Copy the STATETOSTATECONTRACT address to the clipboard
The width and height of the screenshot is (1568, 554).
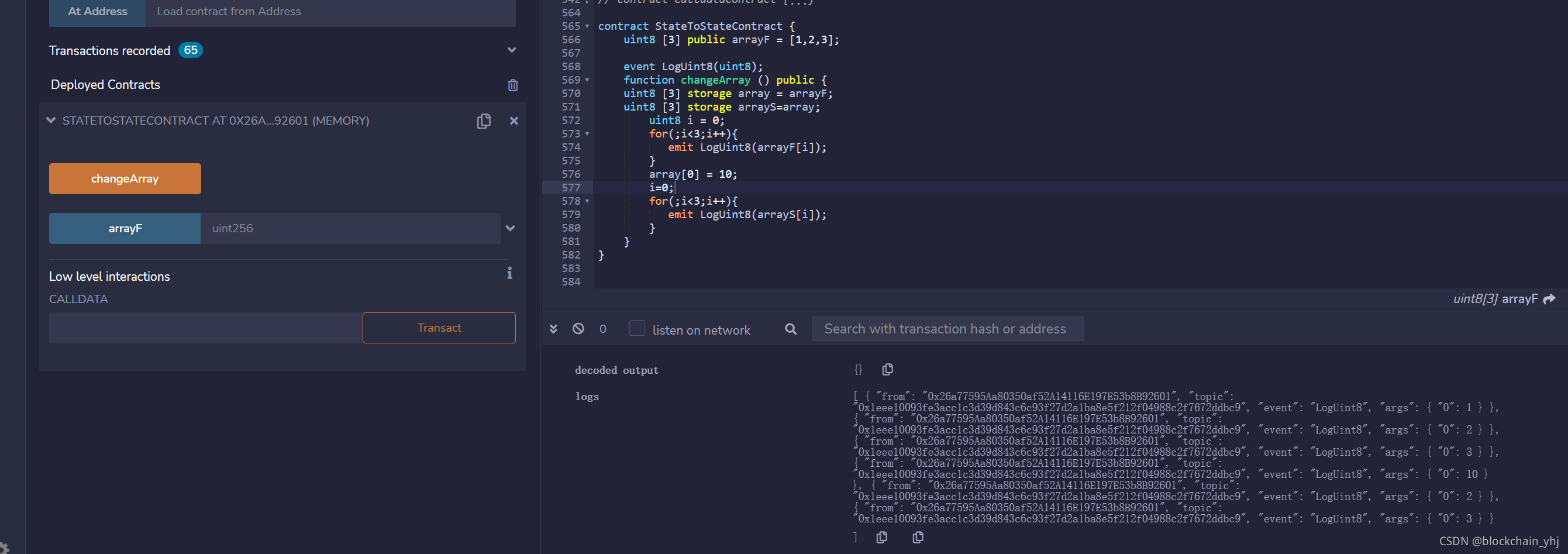[x=484, y=121]
